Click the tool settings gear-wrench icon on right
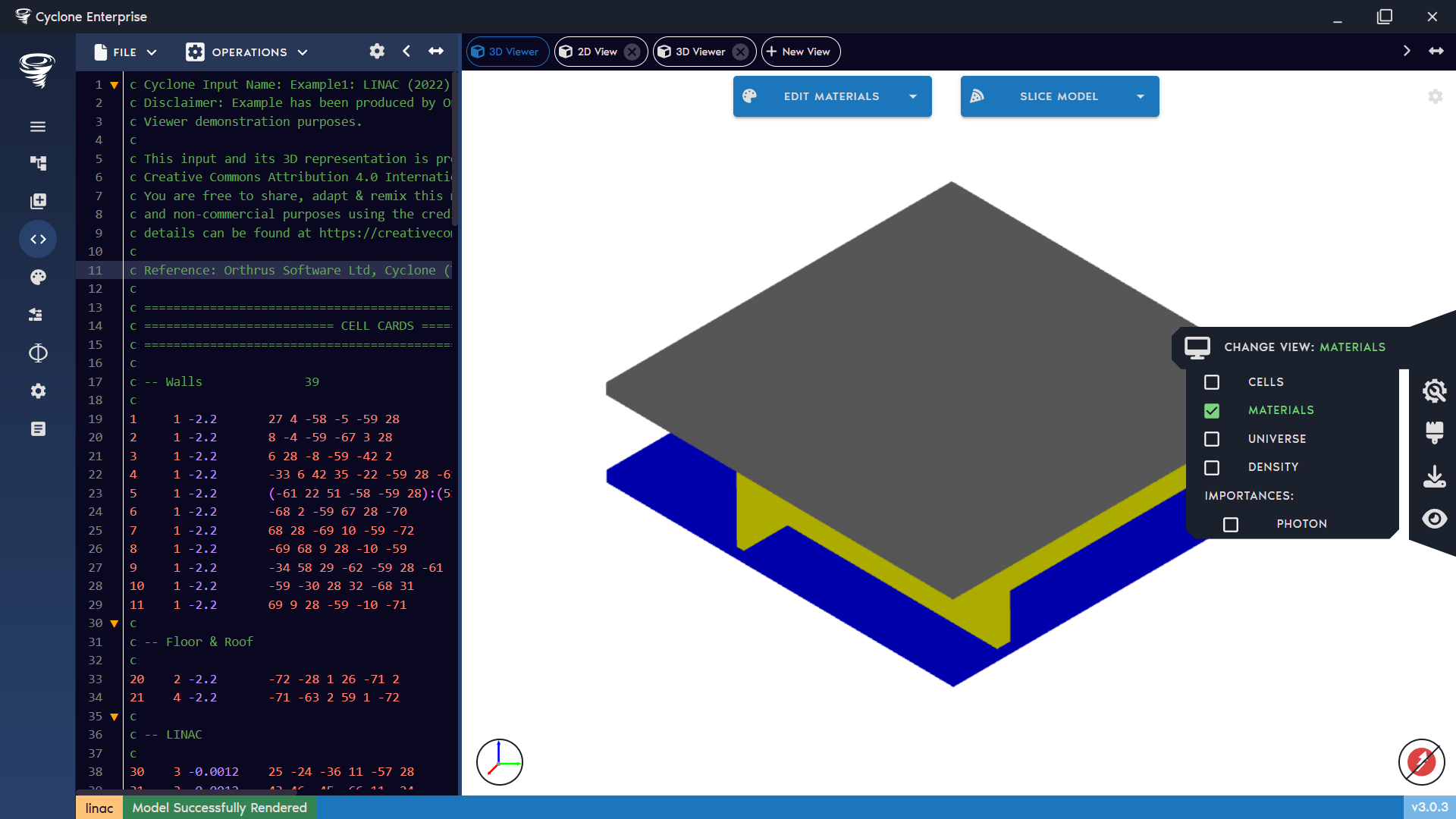Screen dimensions: 1456x819 1436,391
